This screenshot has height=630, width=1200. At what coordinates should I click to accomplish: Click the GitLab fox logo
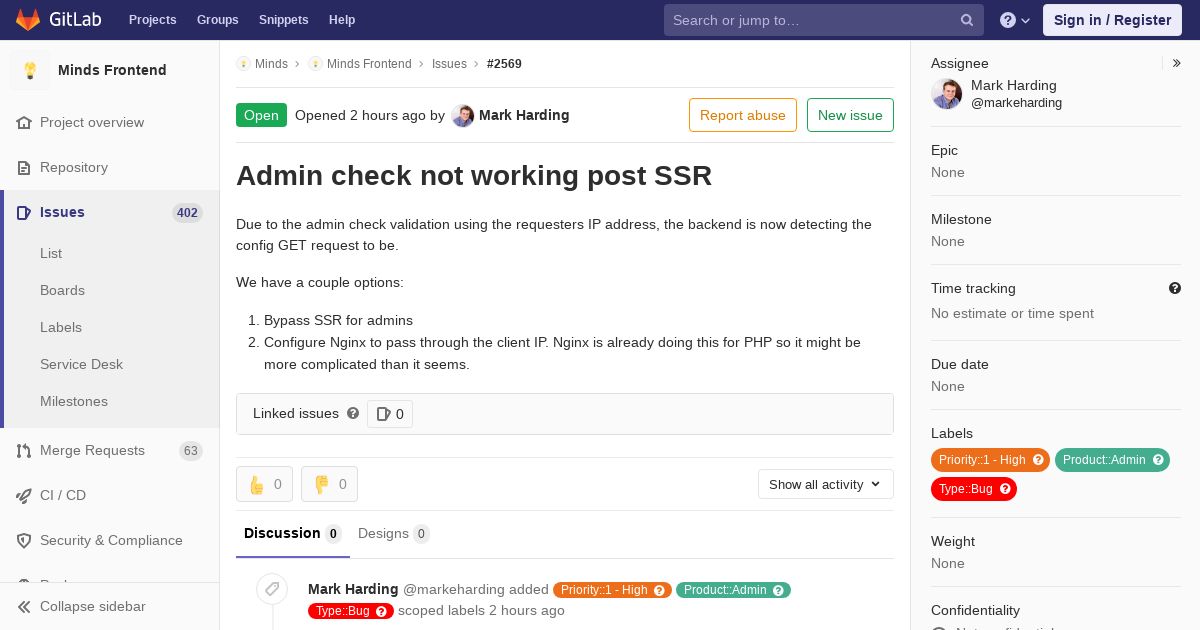28,19
